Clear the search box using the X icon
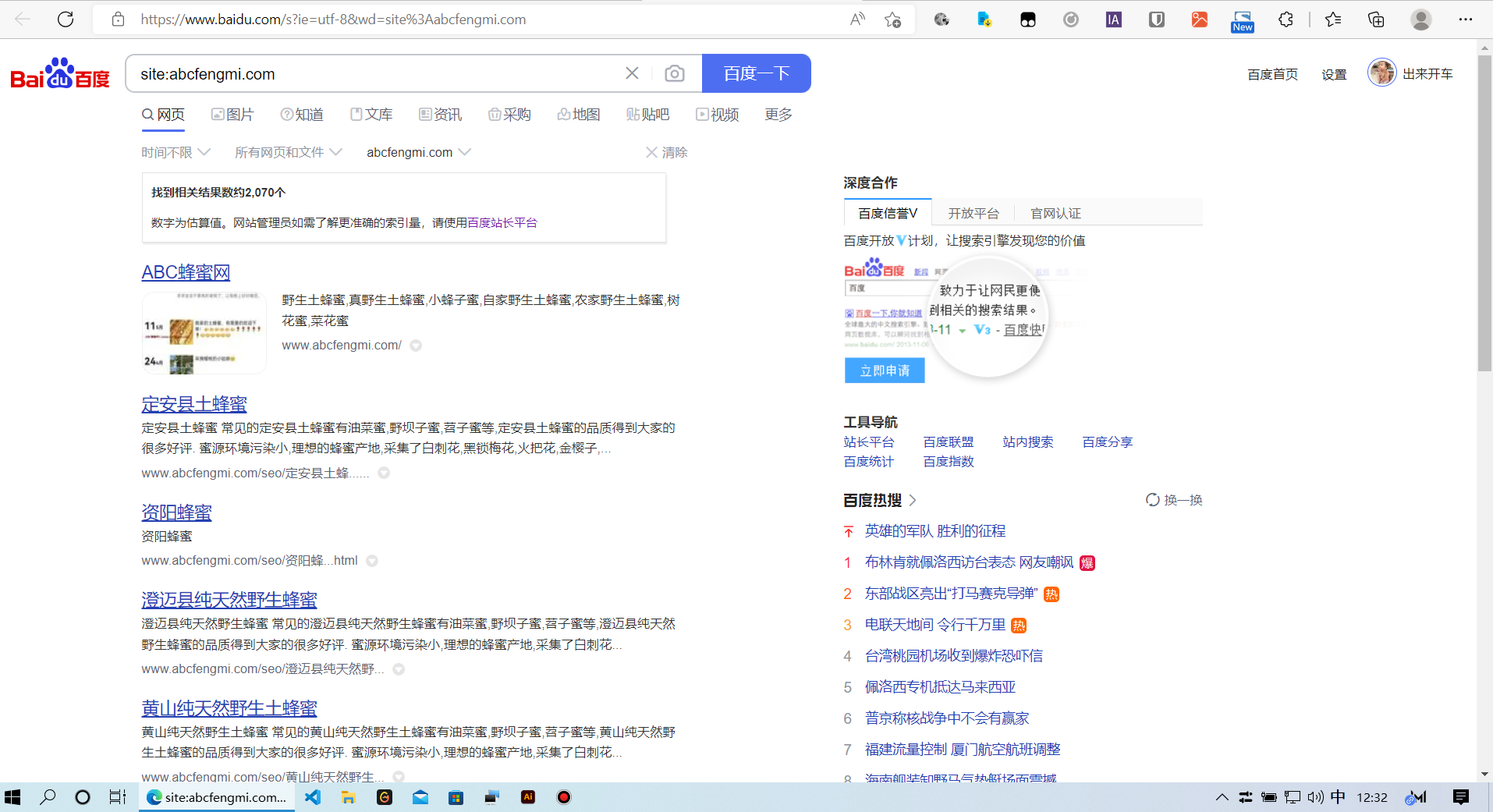 point(632,73)
